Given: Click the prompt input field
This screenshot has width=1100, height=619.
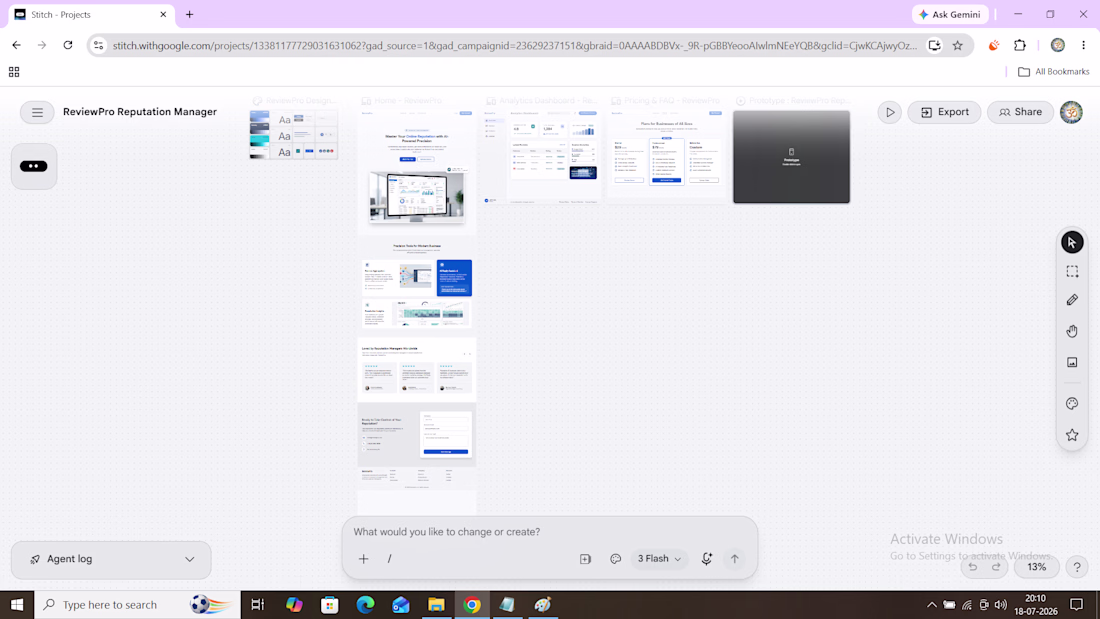Looking at the screenshot, I should tap(549, 532).
